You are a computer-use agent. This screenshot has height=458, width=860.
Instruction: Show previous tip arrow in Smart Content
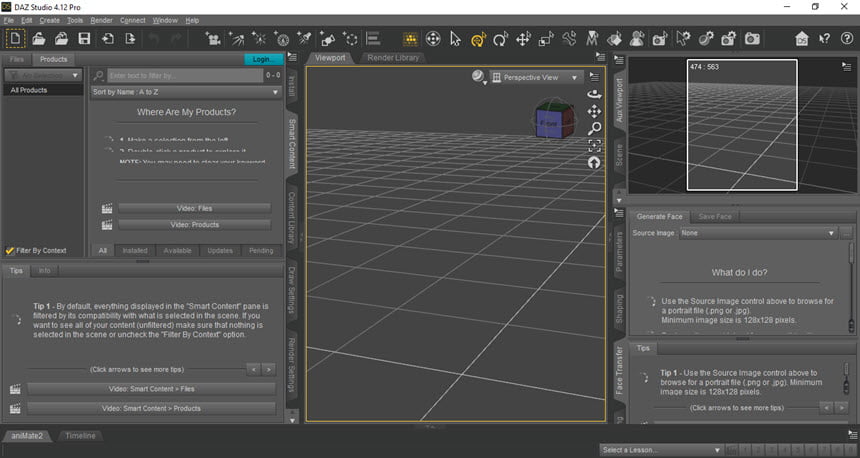coord(253,370)
